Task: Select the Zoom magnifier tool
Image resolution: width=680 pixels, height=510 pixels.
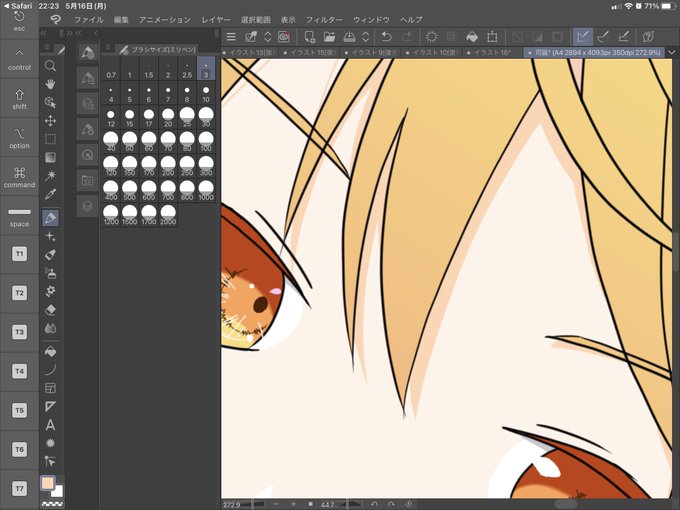Action: (50, 65)
